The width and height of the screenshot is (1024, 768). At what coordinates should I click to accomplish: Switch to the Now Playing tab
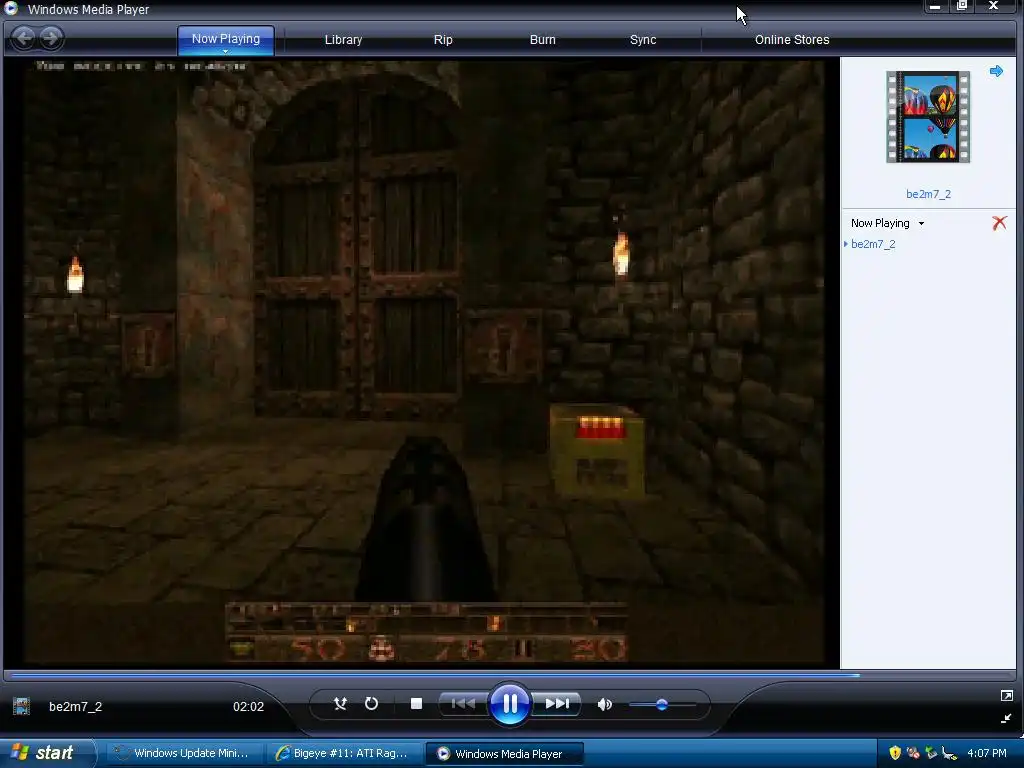225,39
